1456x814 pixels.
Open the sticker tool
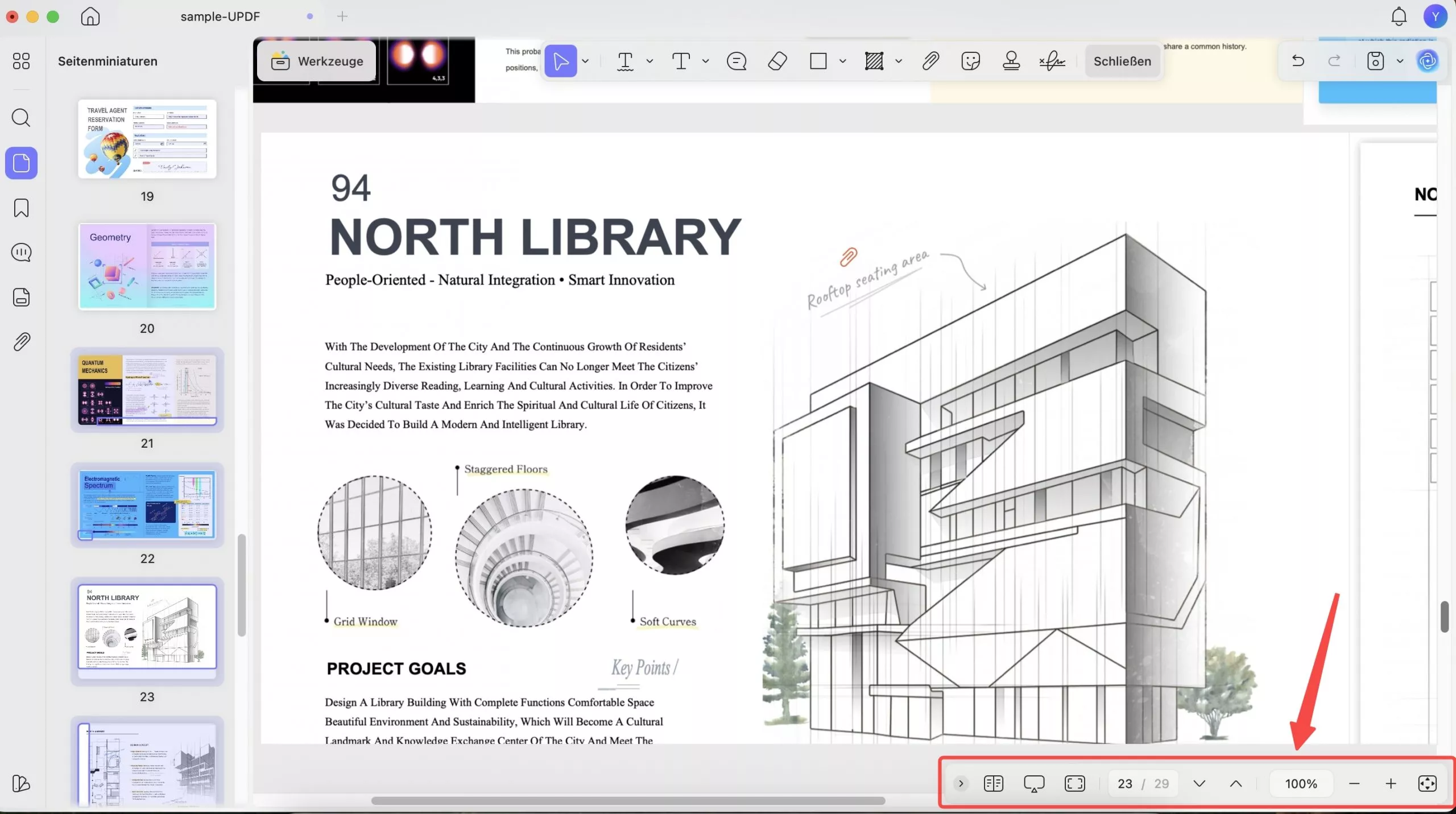(971, 61)
